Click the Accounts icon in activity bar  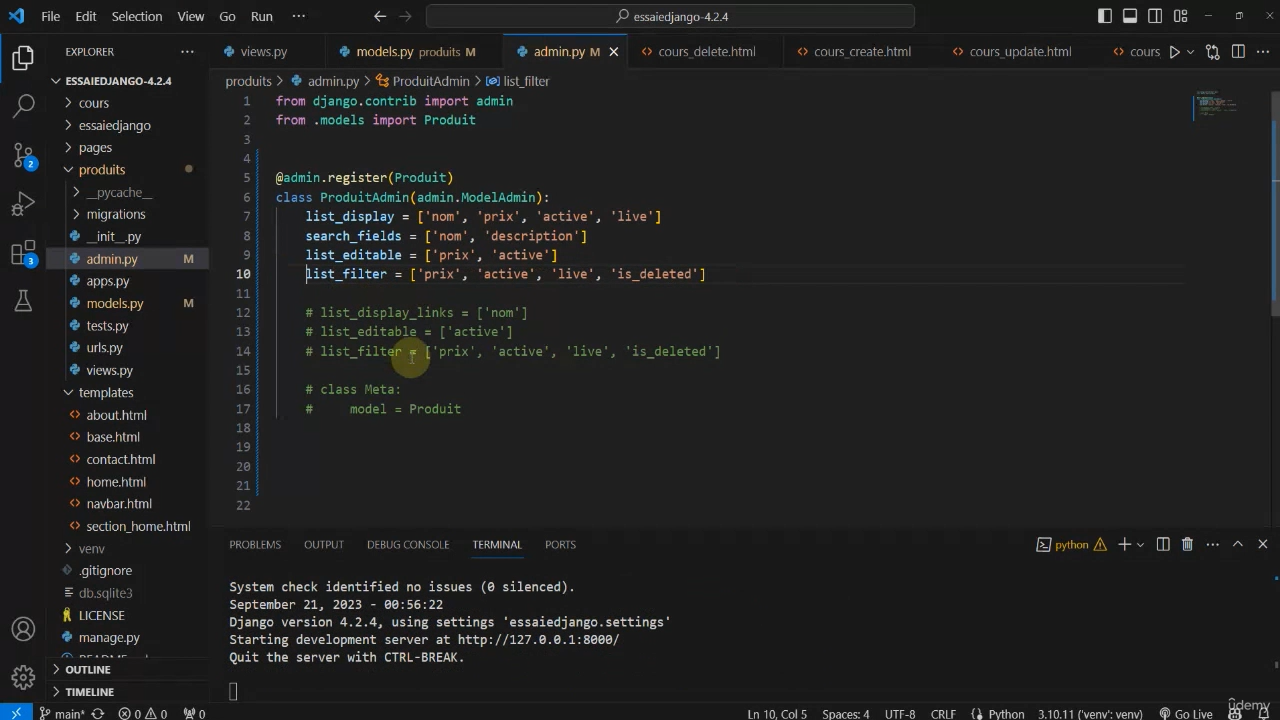tap(24, 630)
